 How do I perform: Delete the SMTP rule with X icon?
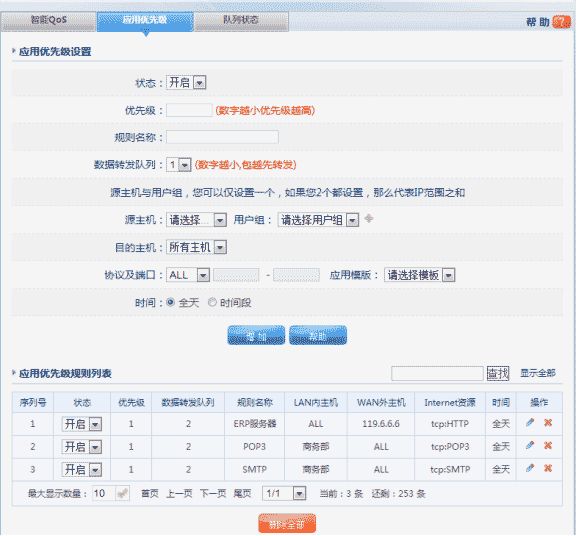click(548, 468)
